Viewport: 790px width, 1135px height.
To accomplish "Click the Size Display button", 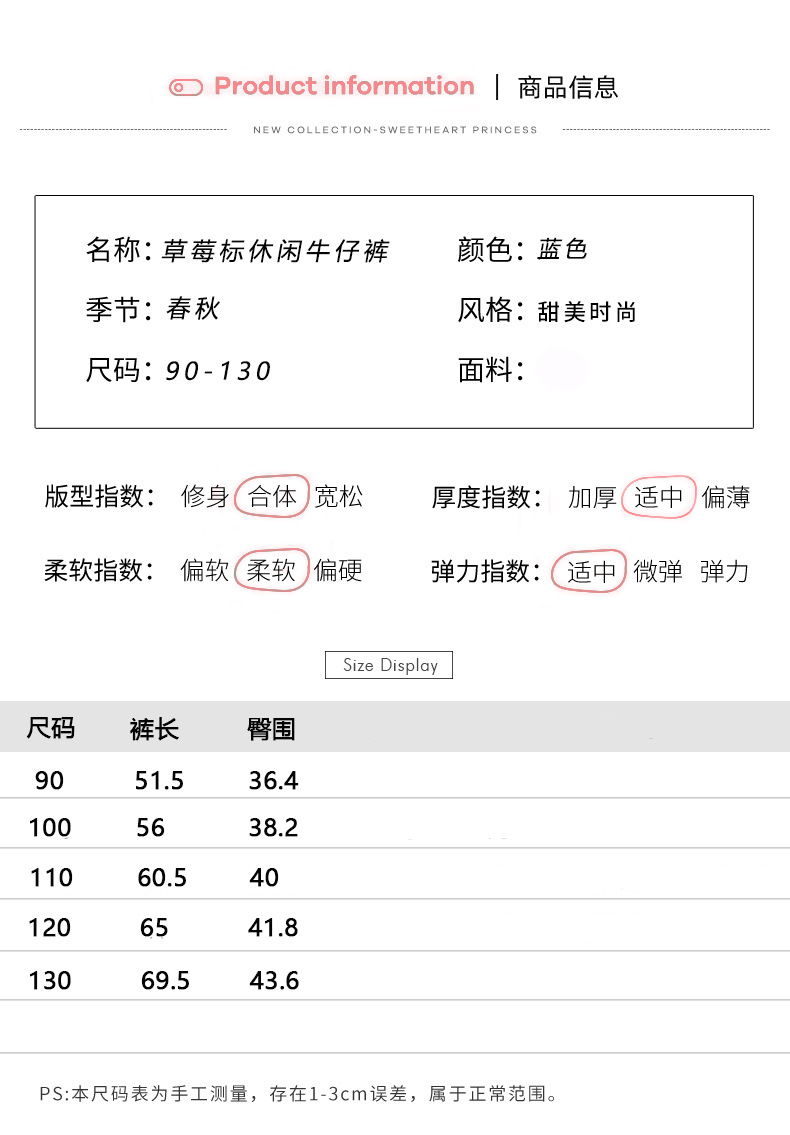I will (x=389, y=665).
